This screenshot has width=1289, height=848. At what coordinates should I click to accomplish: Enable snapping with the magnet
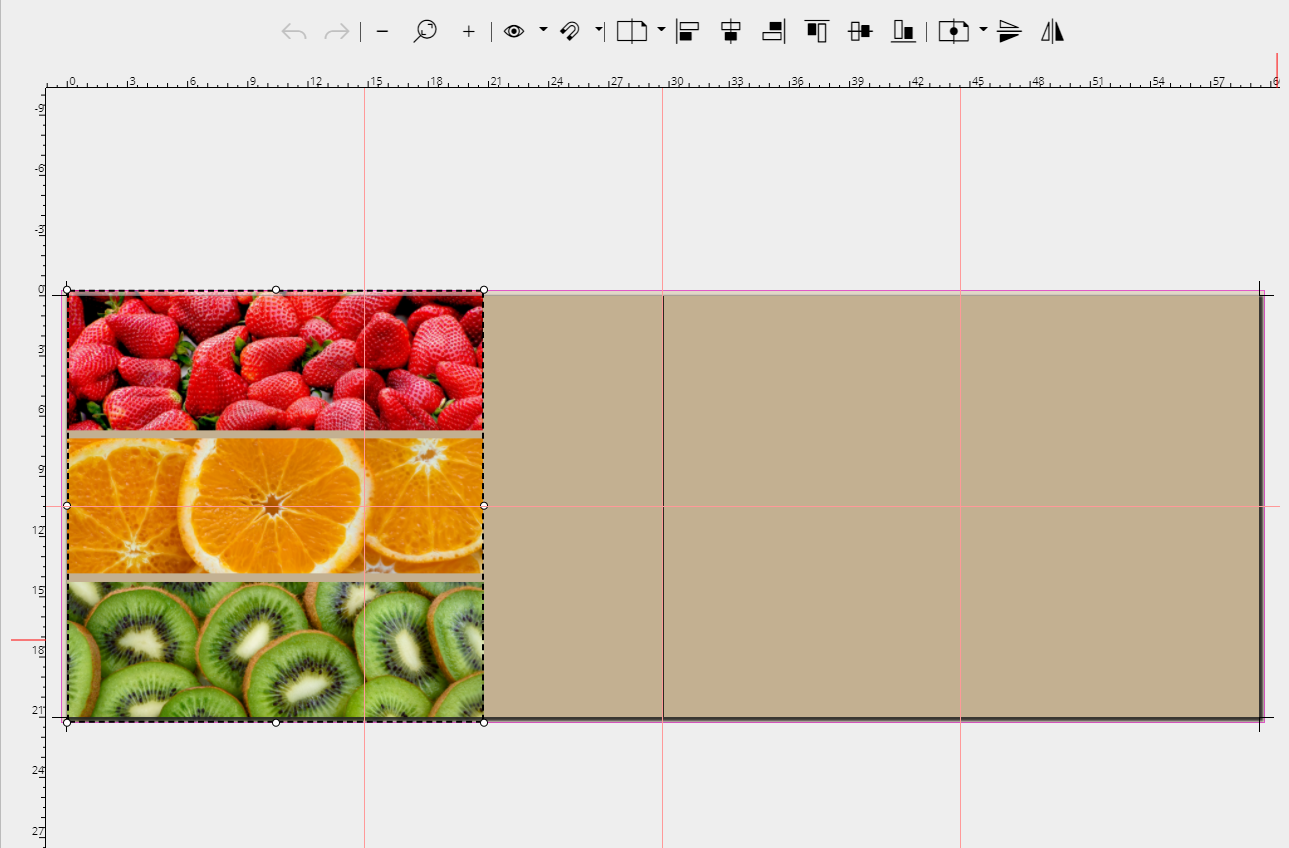pos(568,31)
